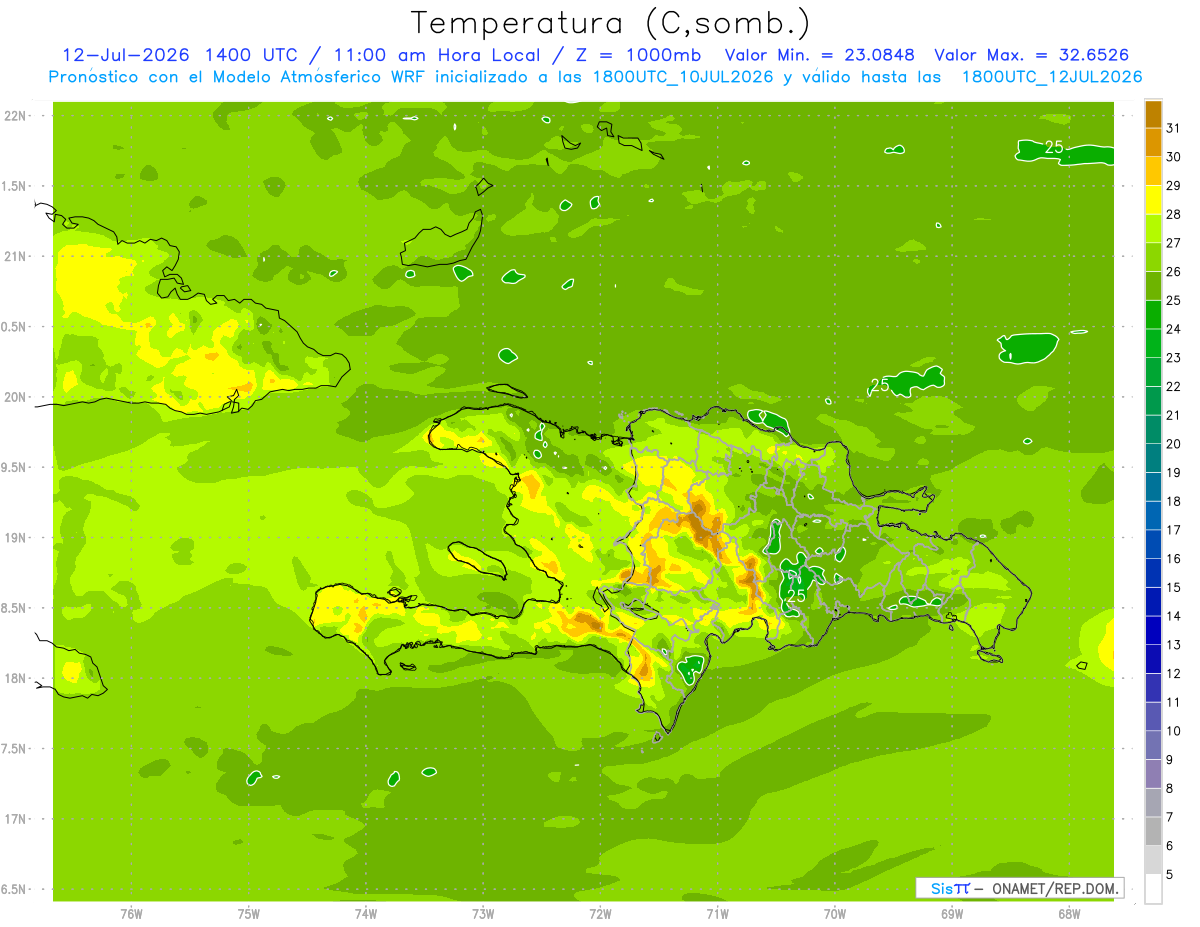Click the "Valor Min. = 23.0848" text
This screenshot has width=1200, height=927.
point(820,55)
